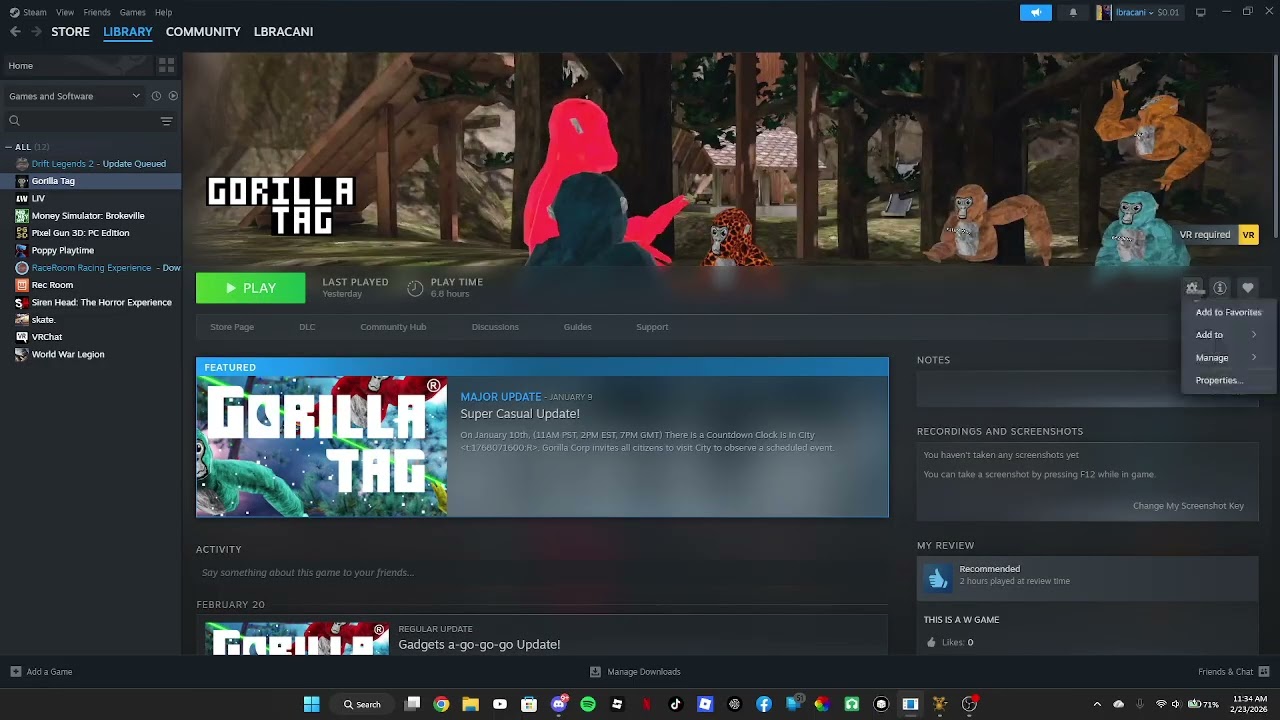Image resolution: width=1280 pixels, height=720 pixels.
Task: Click the activity status input field
Action: [x=542, y=573]
